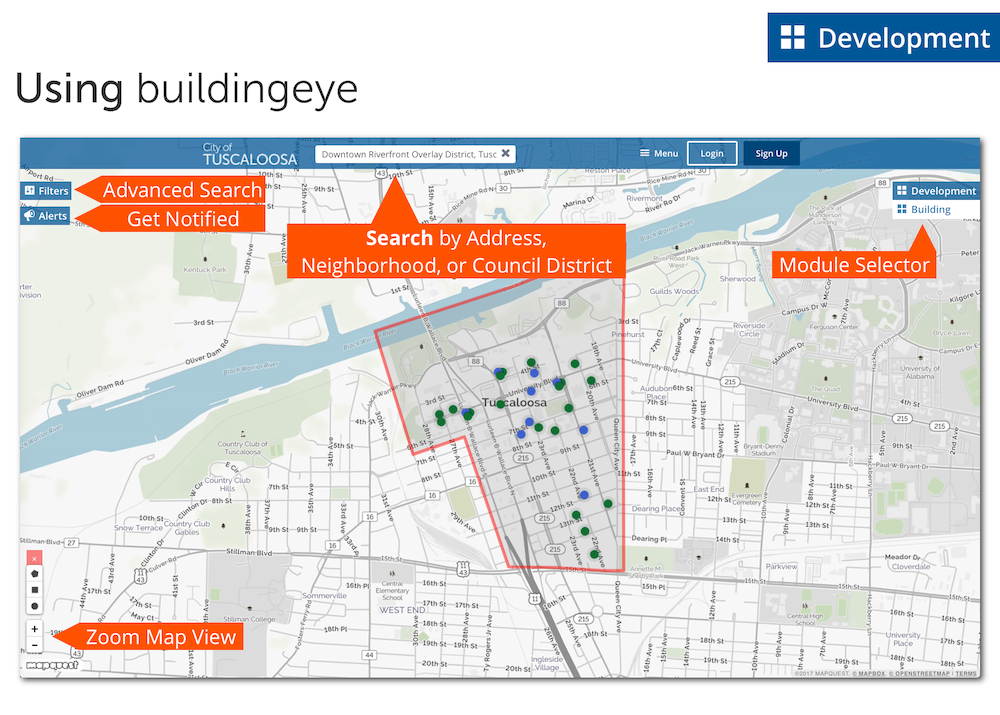Click the City of Tuscaloosa logo
Screen dimensions: 1000x715
pos(250,154)
